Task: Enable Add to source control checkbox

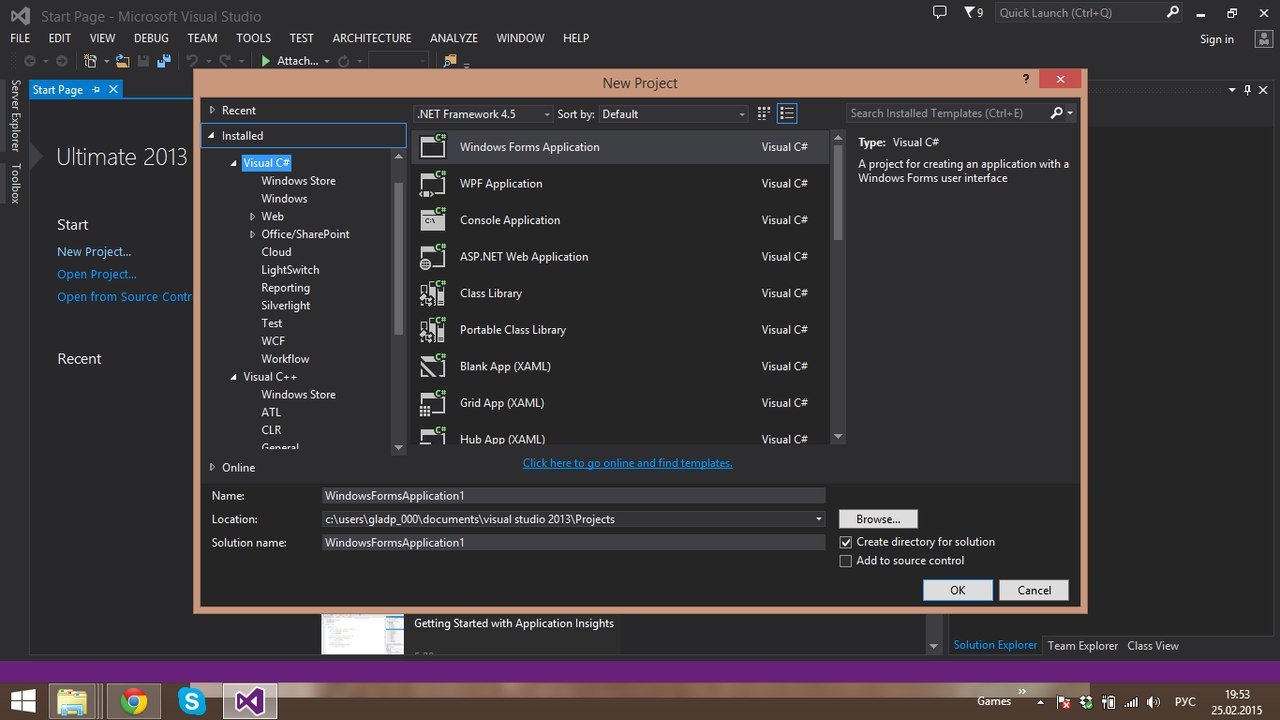Action: point(846,561)
